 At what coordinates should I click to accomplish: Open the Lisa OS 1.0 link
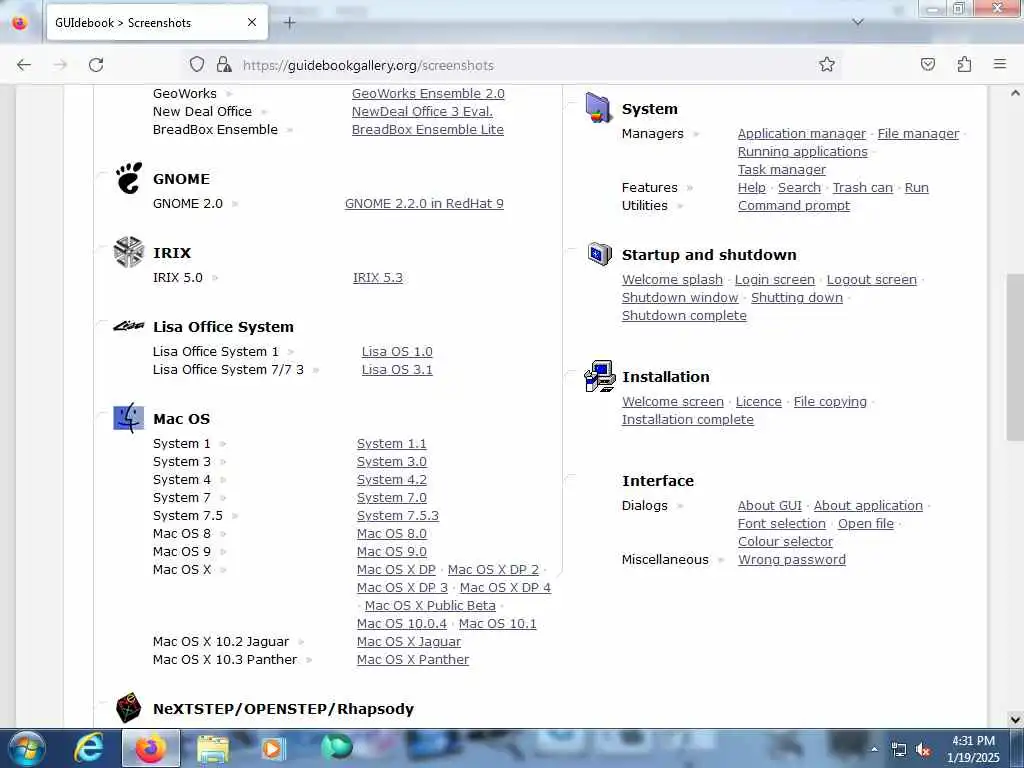point(397,351)
